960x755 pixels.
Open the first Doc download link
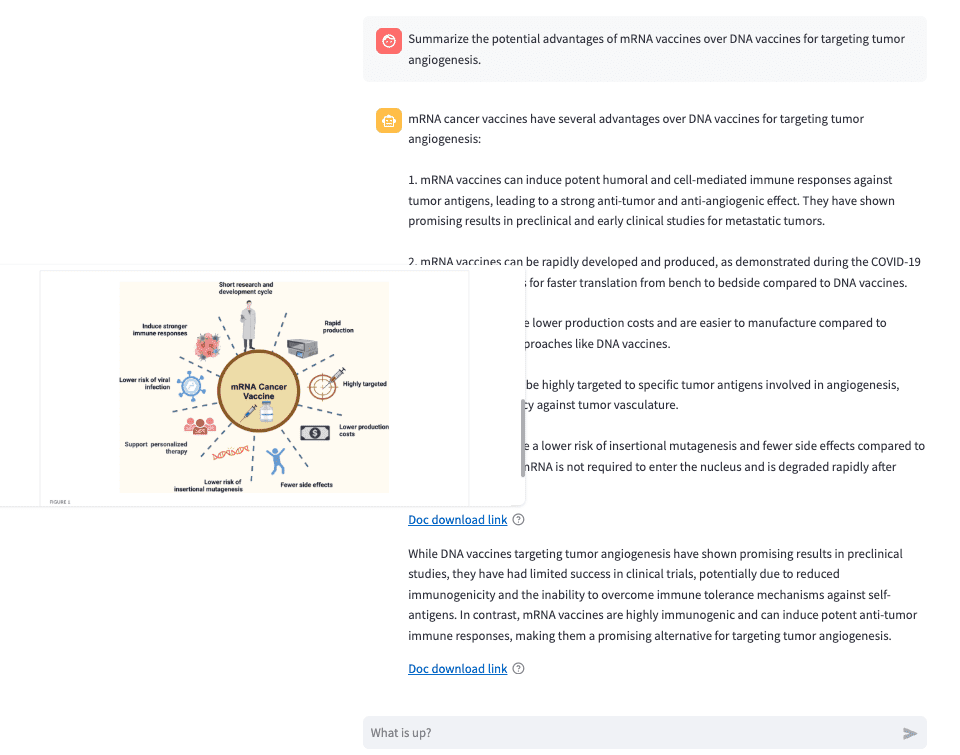457,520
